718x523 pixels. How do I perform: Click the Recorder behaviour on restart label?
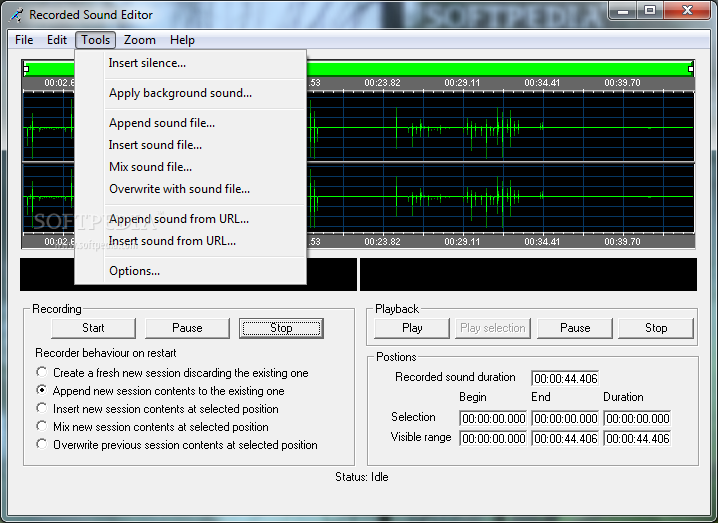tap(106, 353)
